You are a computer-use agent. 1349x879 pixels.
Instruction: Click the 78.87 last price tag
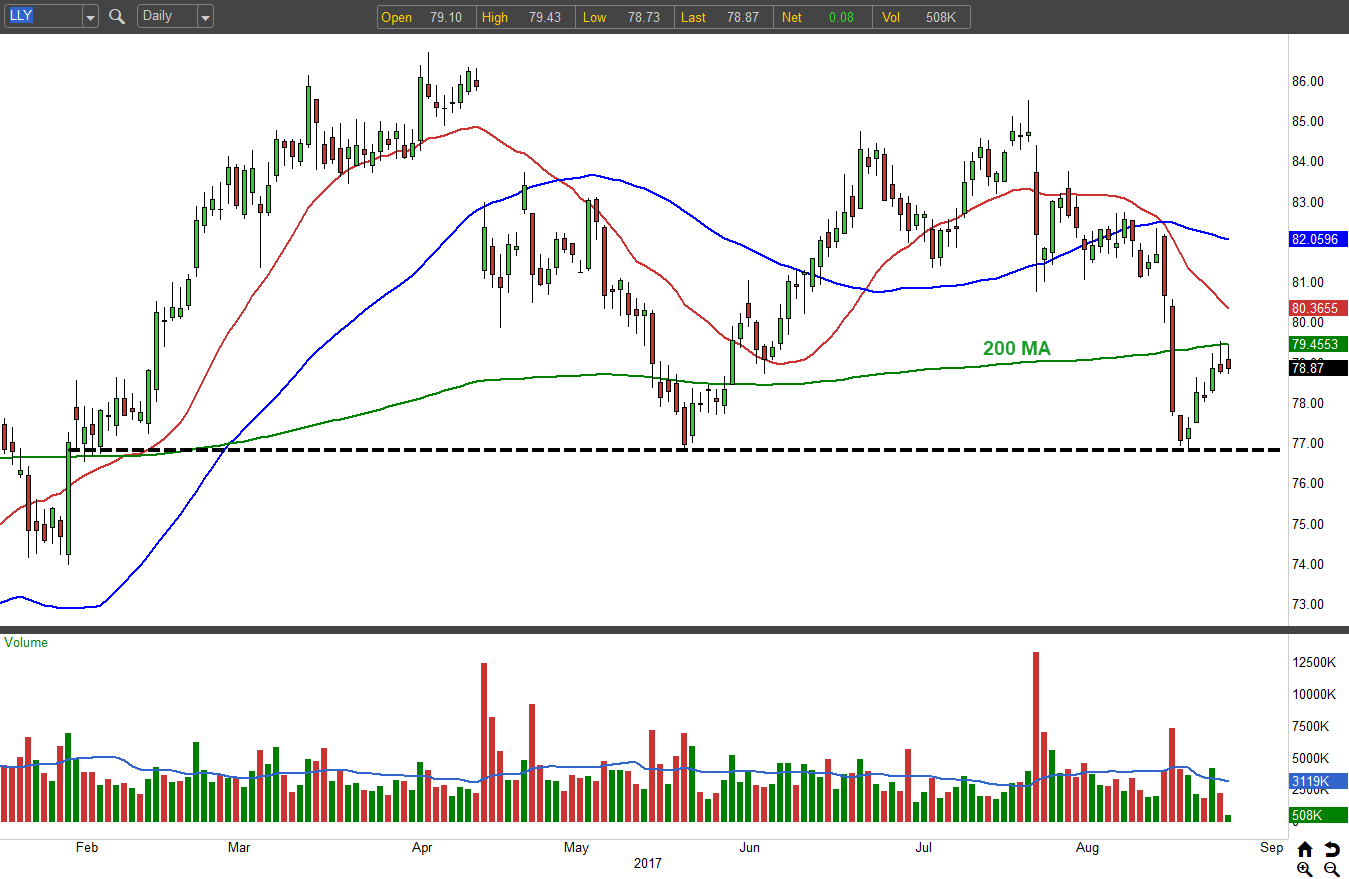click(1319, 368)
